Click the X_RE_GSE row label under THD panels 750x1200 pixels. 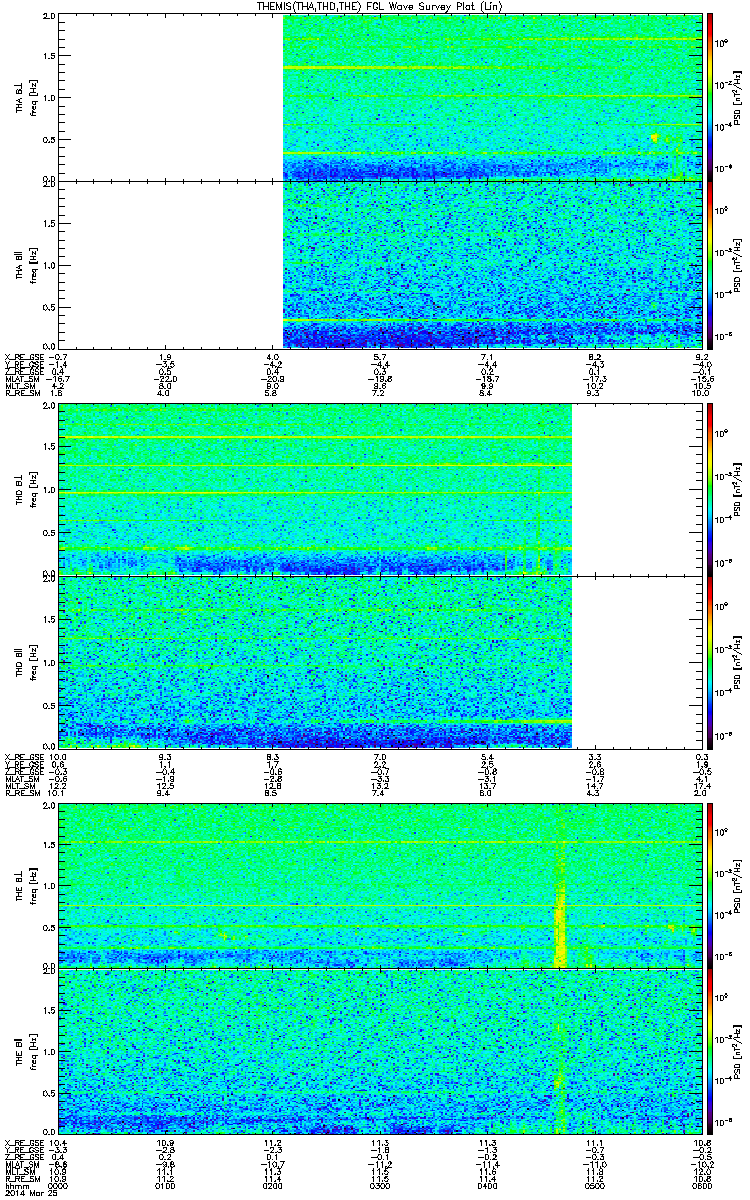tap(22, 755)
